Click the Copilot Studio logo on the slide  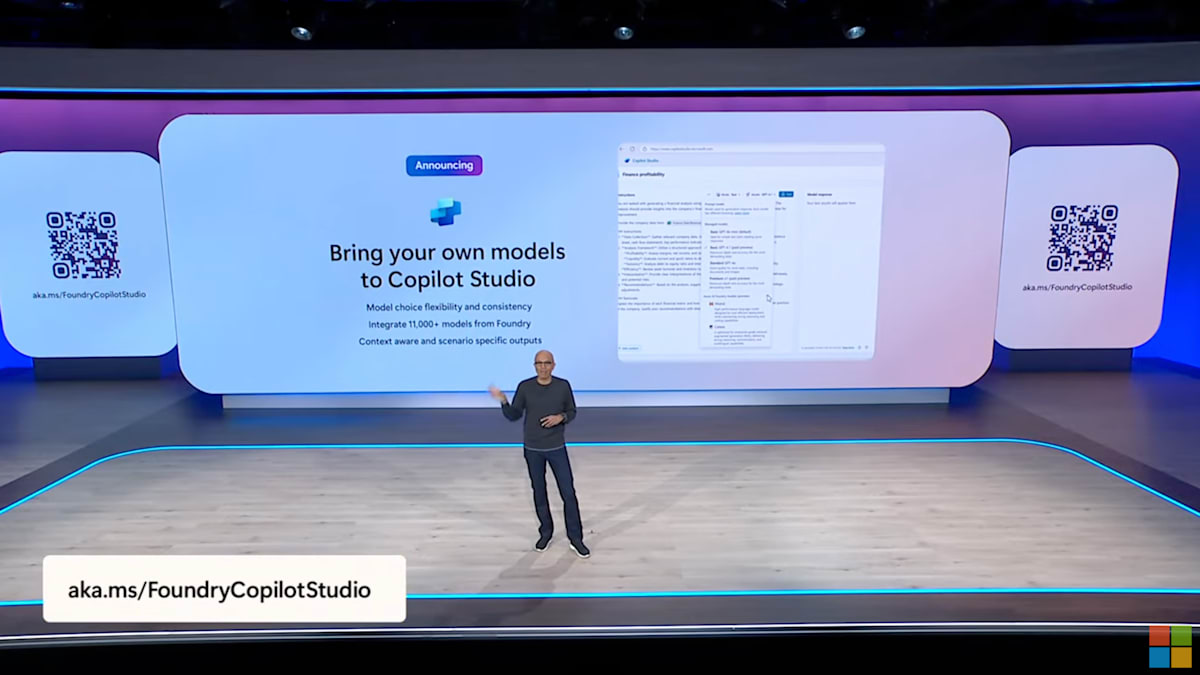click(445, 211)
